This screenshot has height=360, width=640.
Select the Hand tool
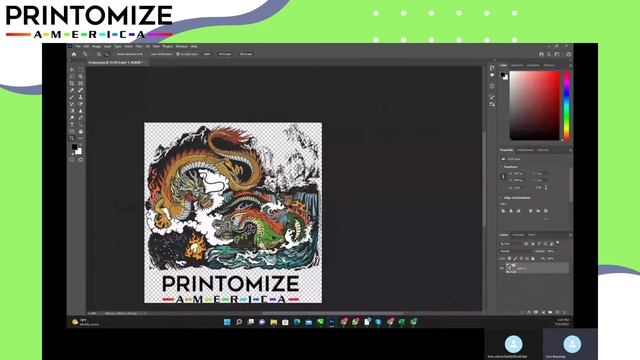[x=80, y=131]
